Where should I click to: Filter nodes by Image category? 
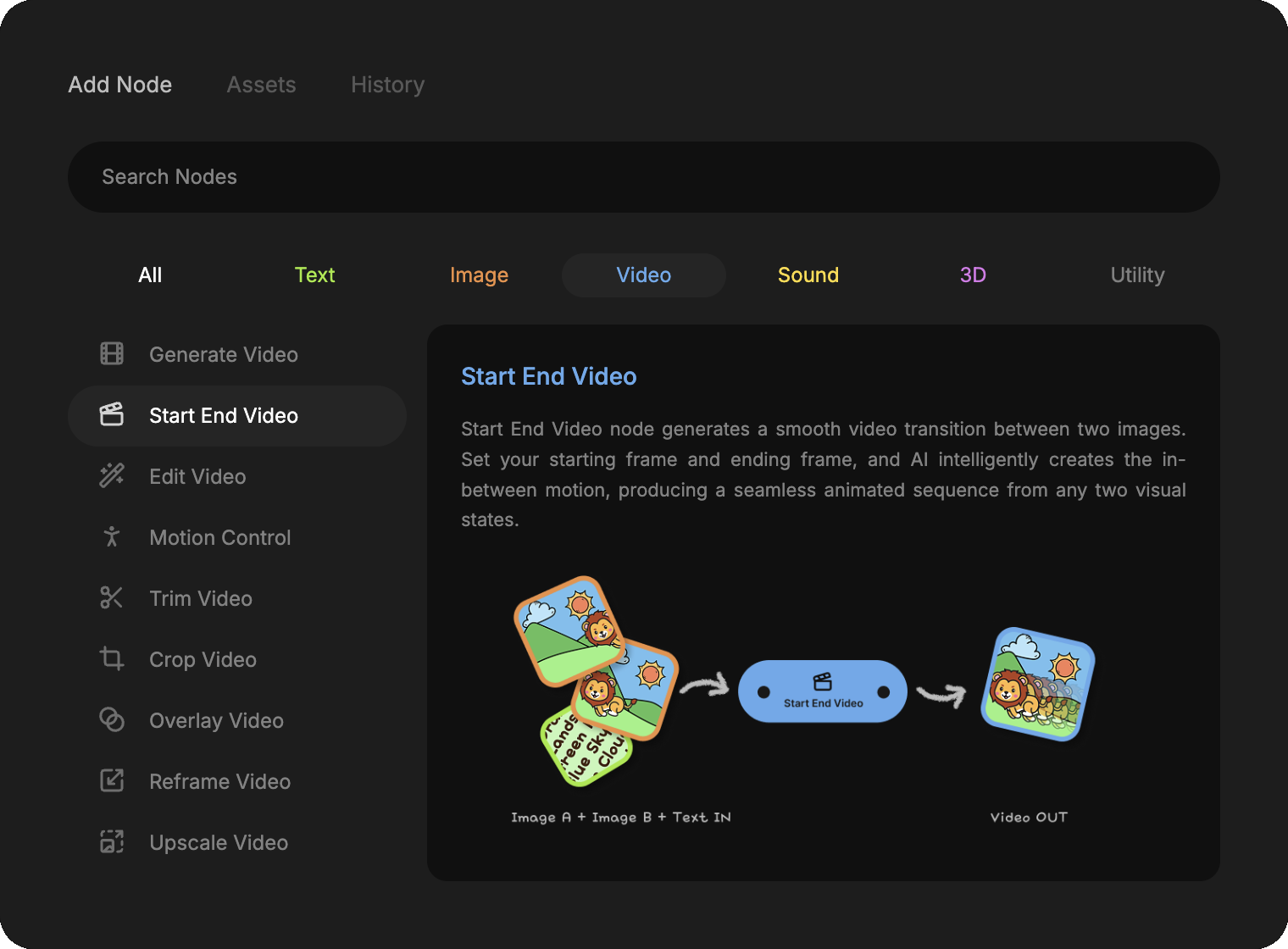(x=479, y=275)
